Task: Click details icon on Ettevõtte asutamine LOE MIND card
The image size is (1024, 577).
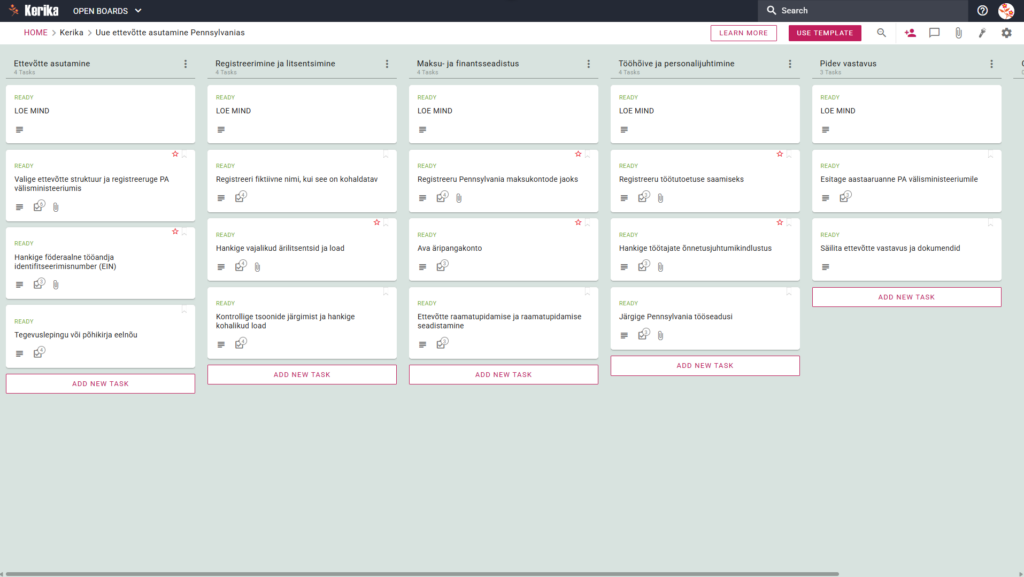Action: (20, 130)
